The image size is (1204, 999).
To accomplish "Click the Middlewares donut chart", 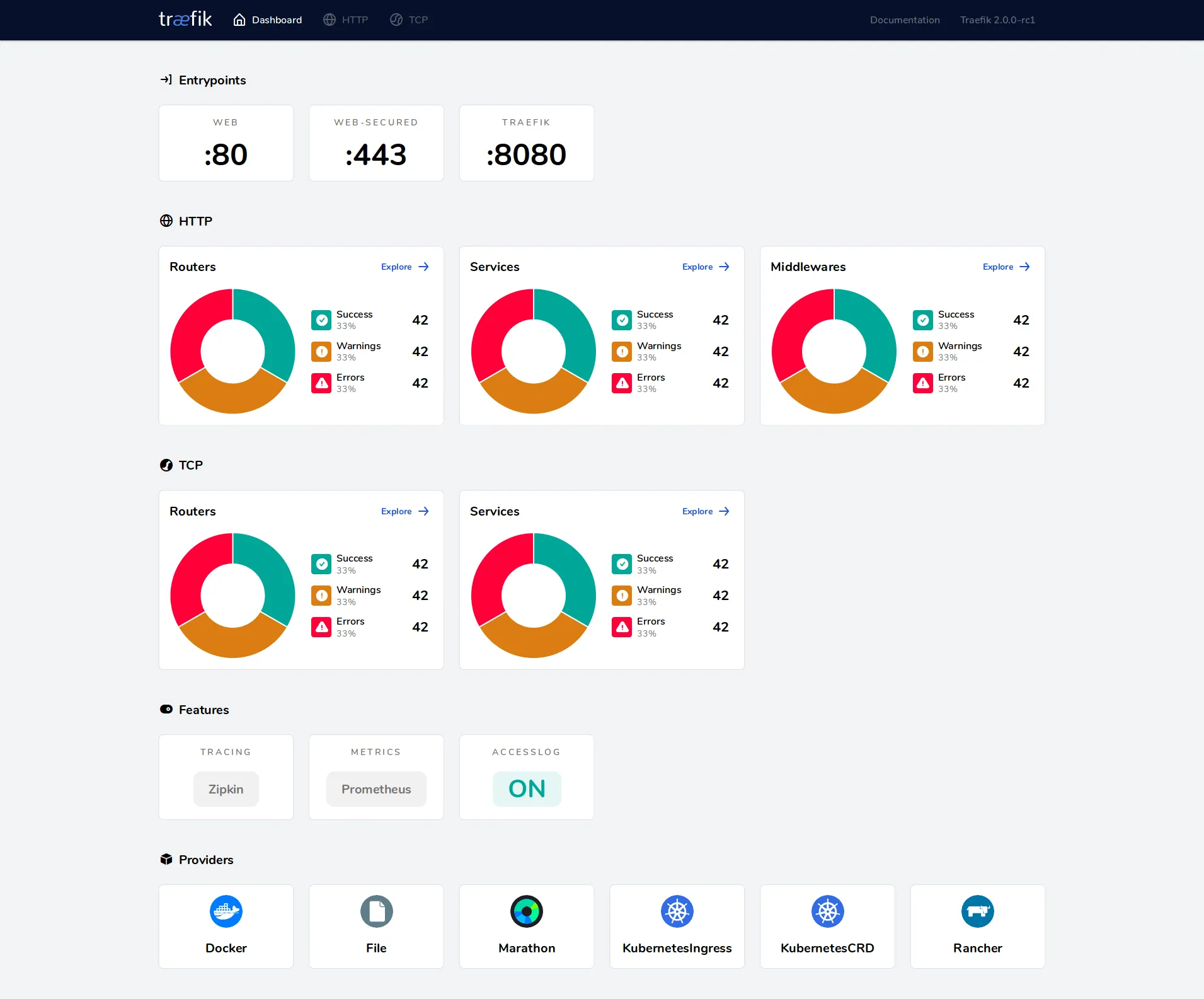I will point(834,351).
